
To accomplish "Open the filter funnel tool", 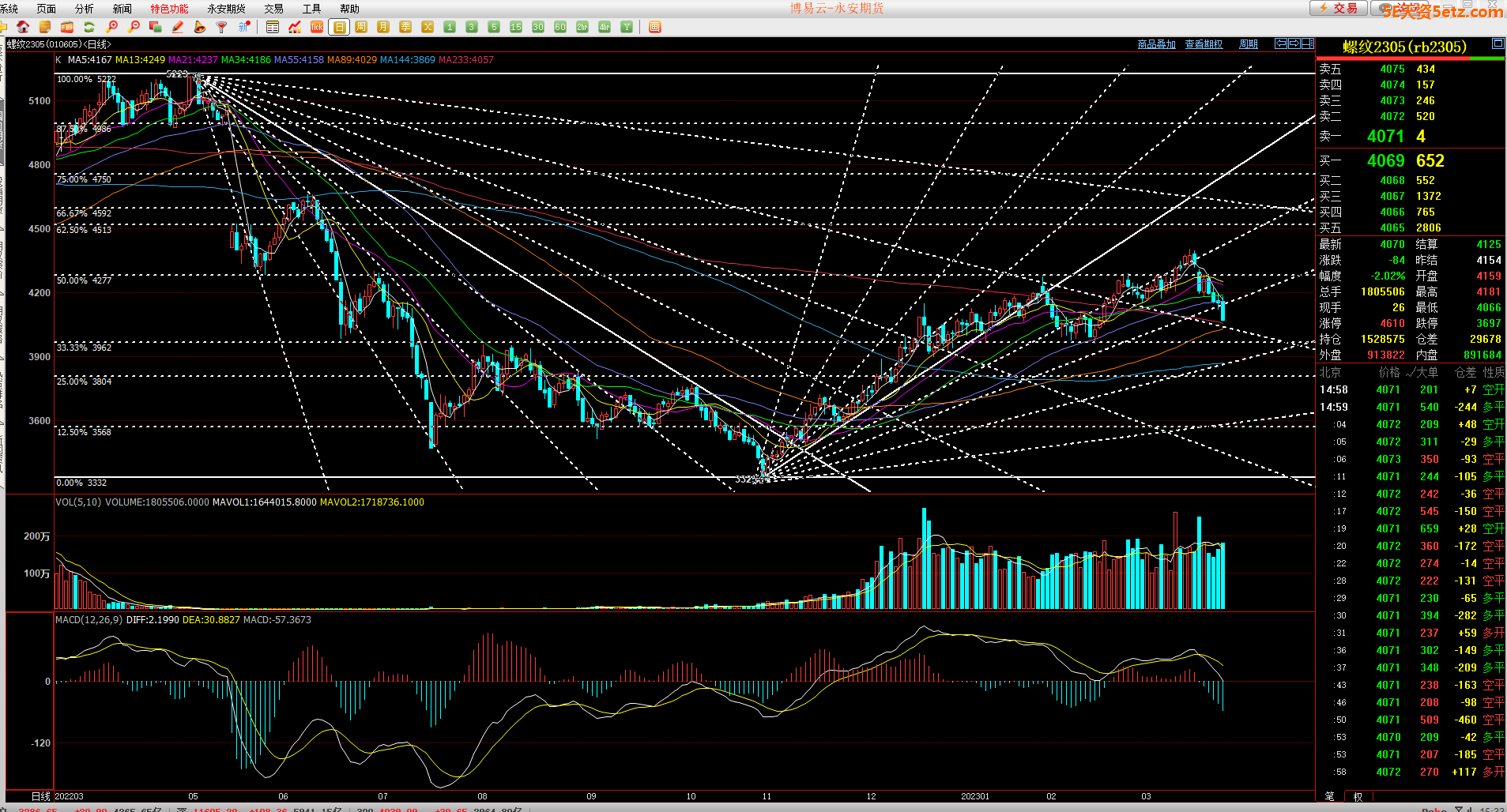I will (x=222, y=27).
